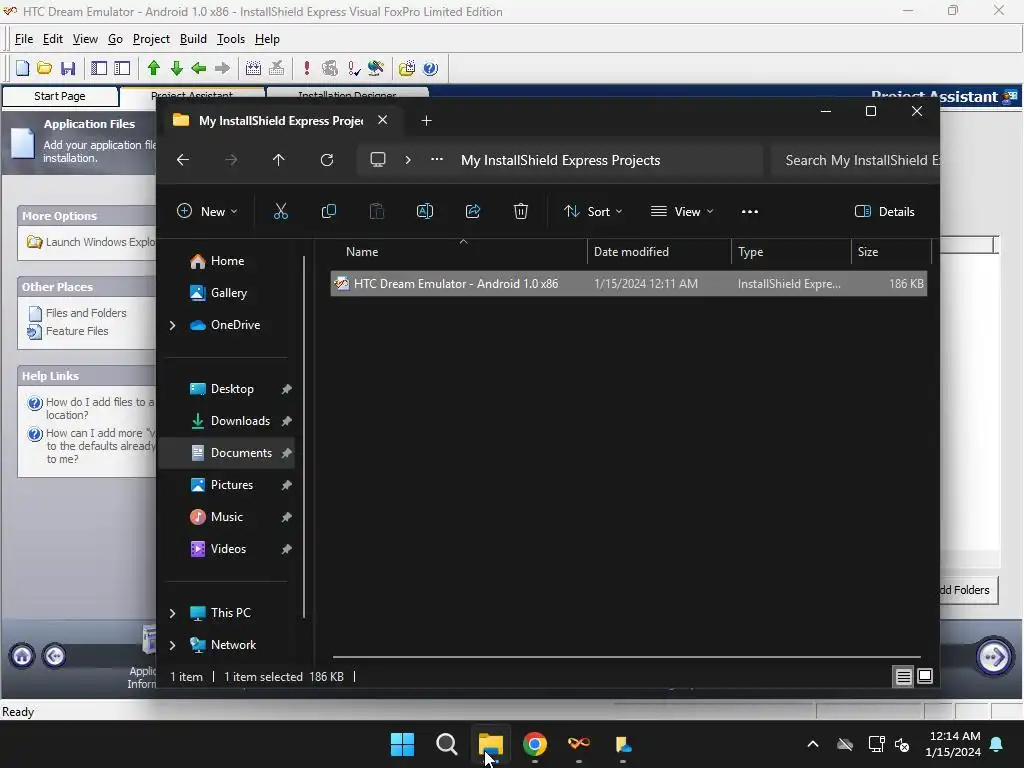Select HTC Dream Emulator project file
Image resolution: width=1024 pixels, height=768 pixels.
628,283
